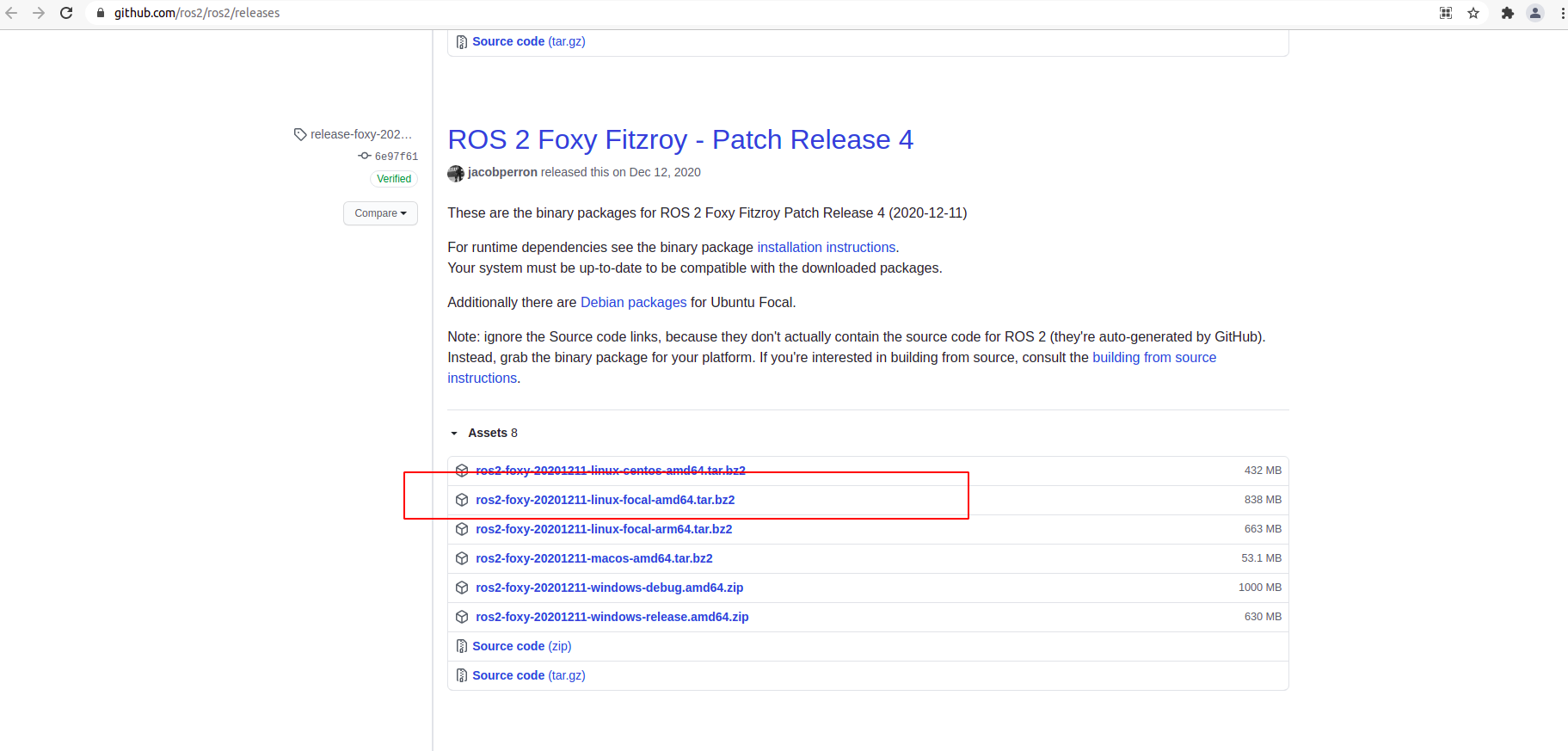The image size is (1568, 751).
Task: Click the browser reload icon
Action: tap(66, 13)
